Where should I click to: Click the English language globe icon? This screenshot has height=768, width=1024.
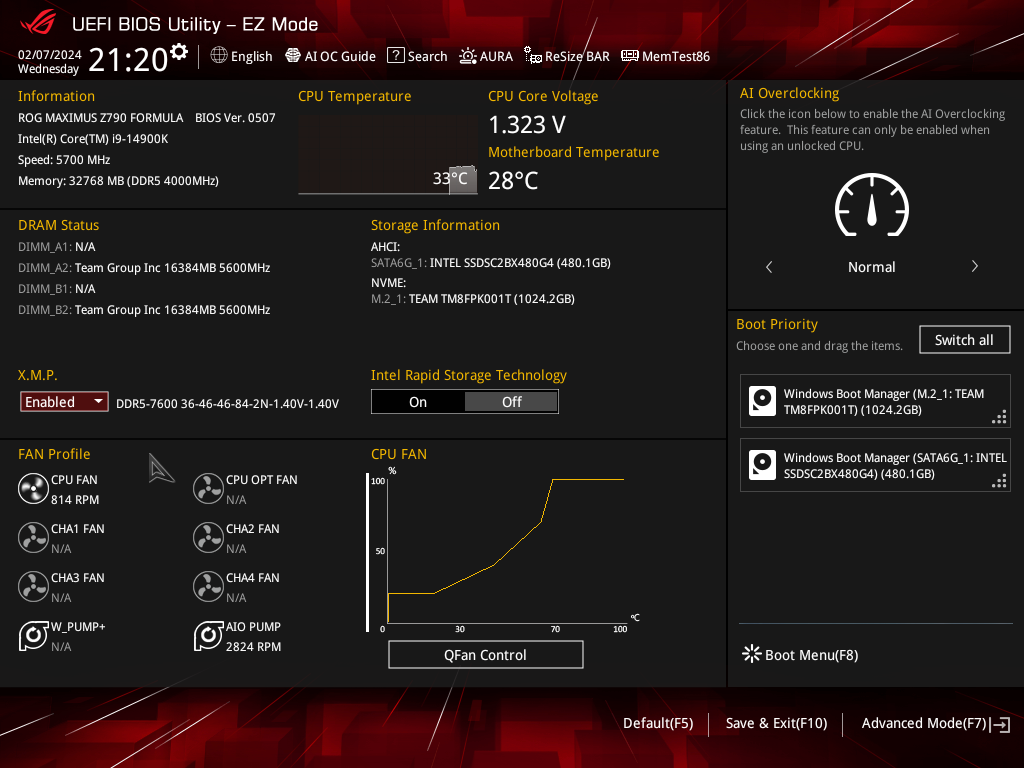219,56
